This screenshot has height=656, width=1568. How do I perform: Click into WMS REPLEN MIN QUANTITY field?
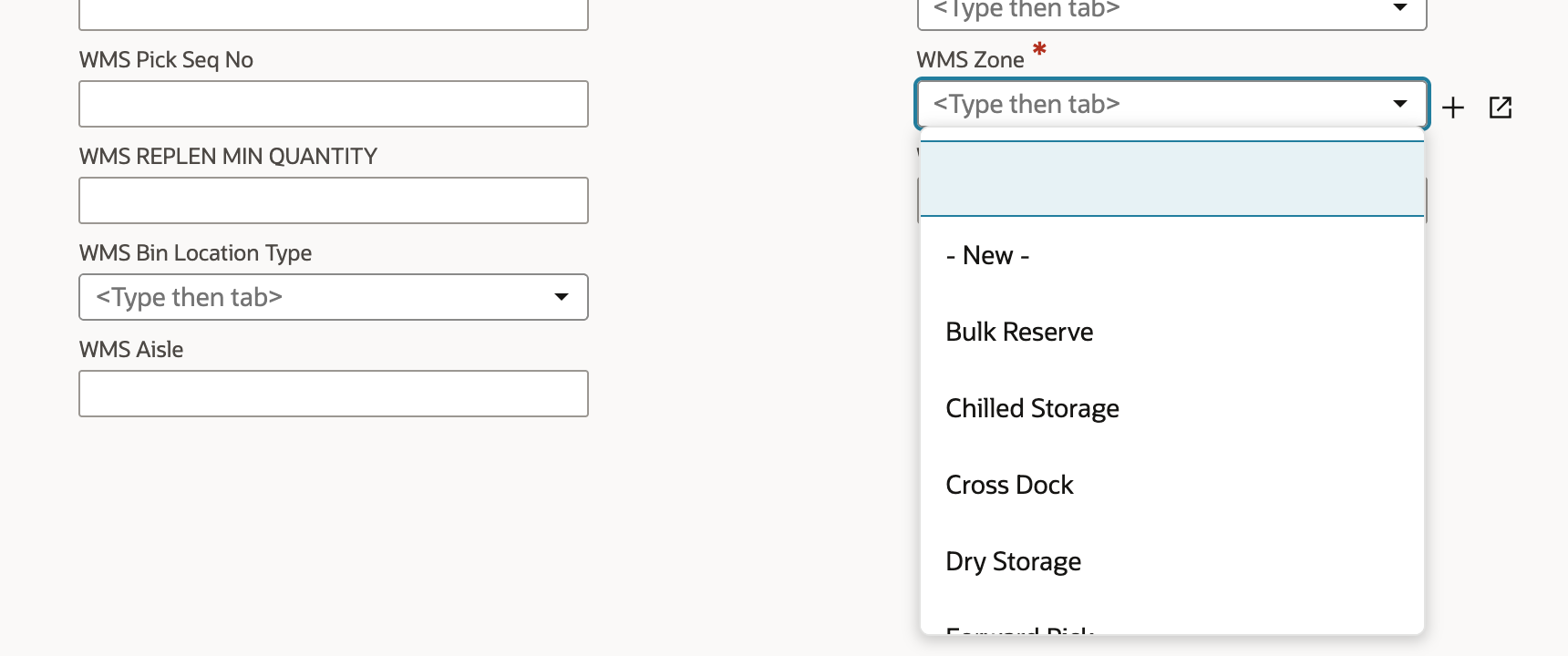tap(334, 200)
